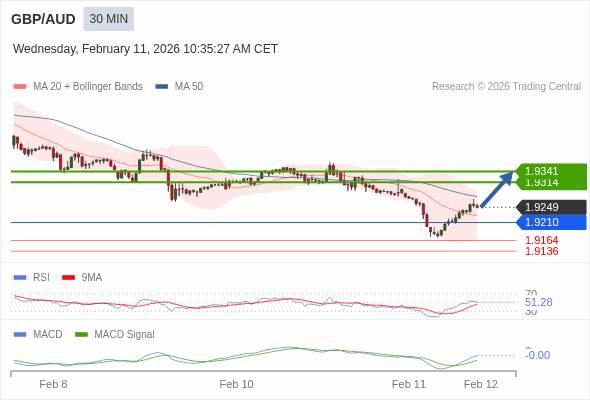Viewport: 590px width, 400px height.
Task: Click the Feb 8 axis label
Action: 53,384
